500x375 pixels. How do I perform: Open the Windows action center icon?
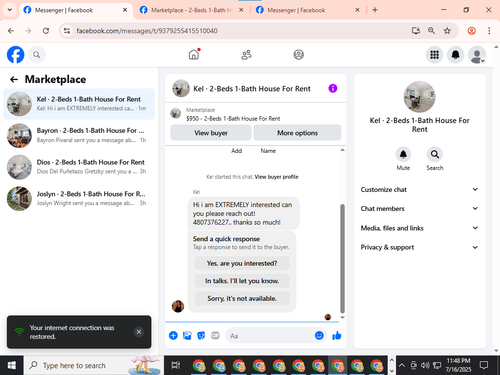(484, 365)
